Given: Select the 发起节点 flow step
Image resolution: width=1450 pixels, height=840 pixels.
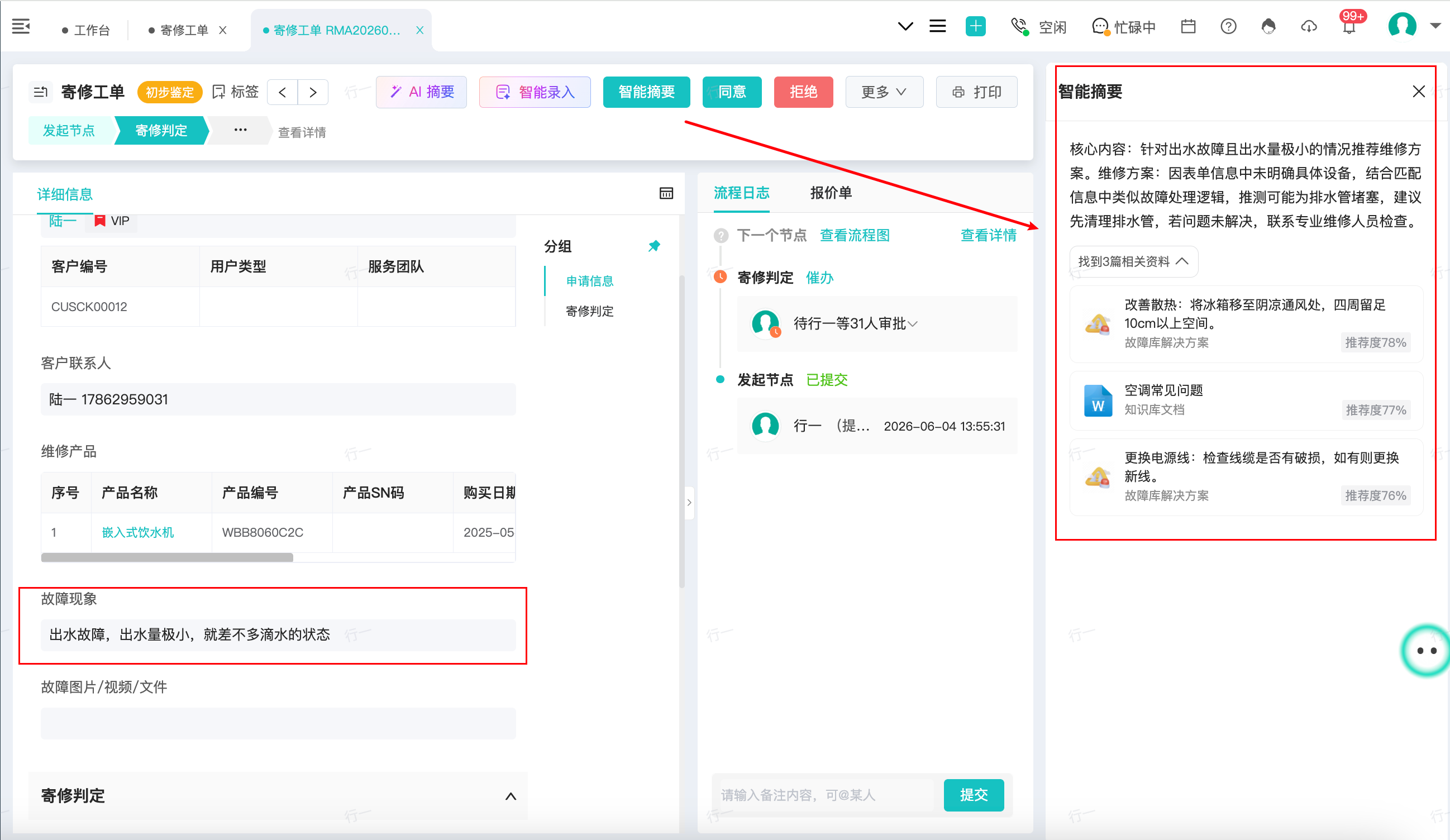Looking at the screenshot, I should click(x=69, y=131).
